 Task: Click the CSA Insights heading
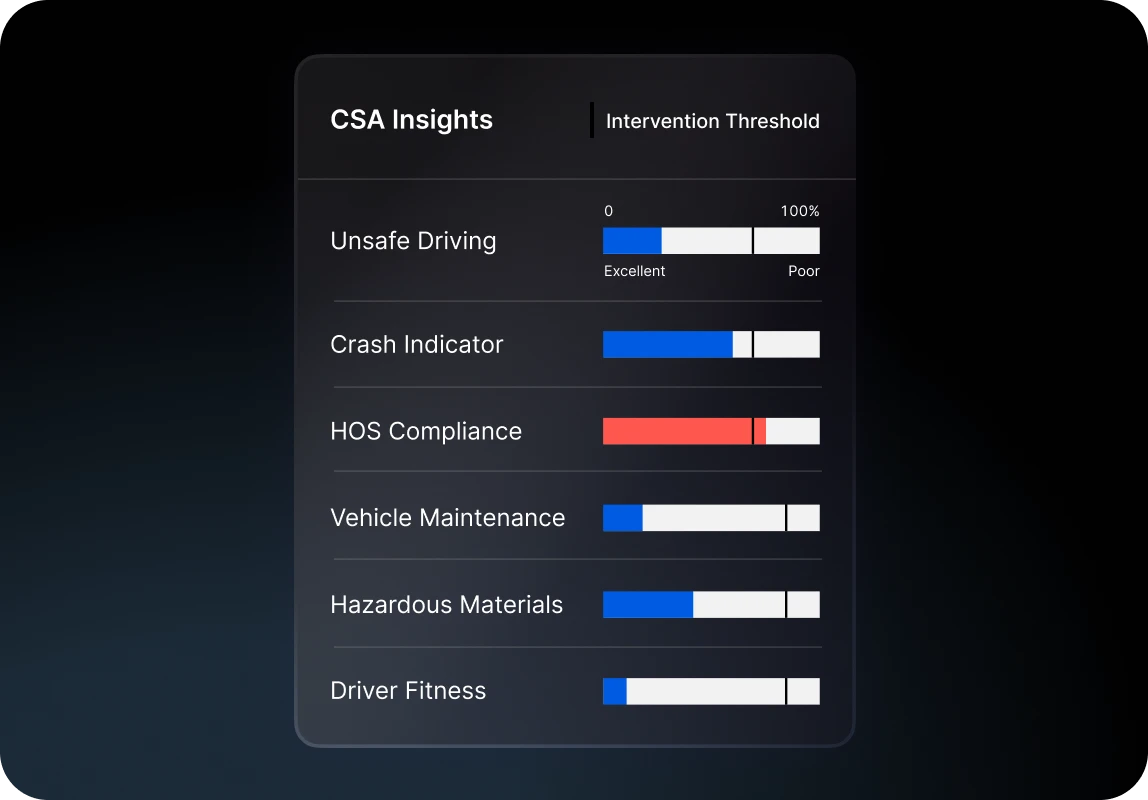pos(411,119)
